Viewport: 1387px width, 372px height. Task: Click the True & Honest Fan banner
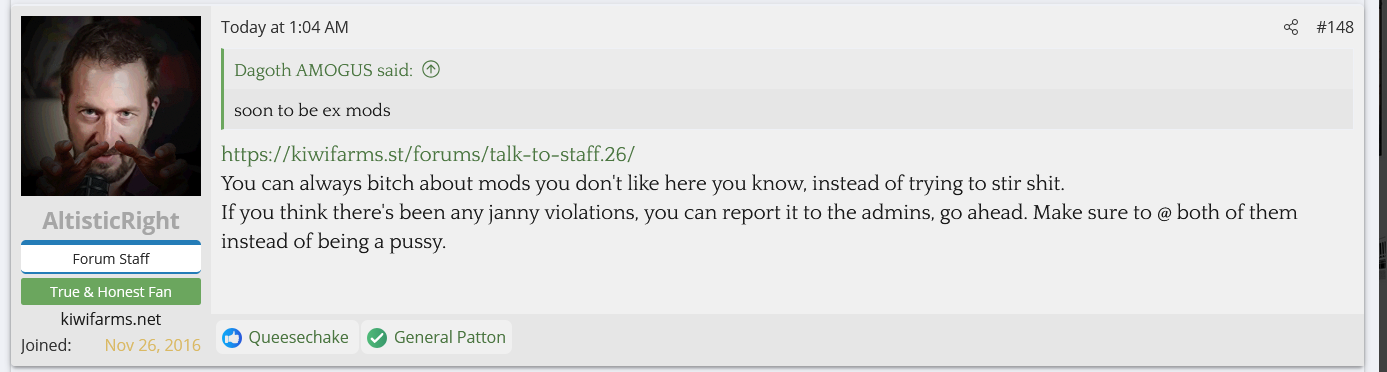tap(111, 292)
